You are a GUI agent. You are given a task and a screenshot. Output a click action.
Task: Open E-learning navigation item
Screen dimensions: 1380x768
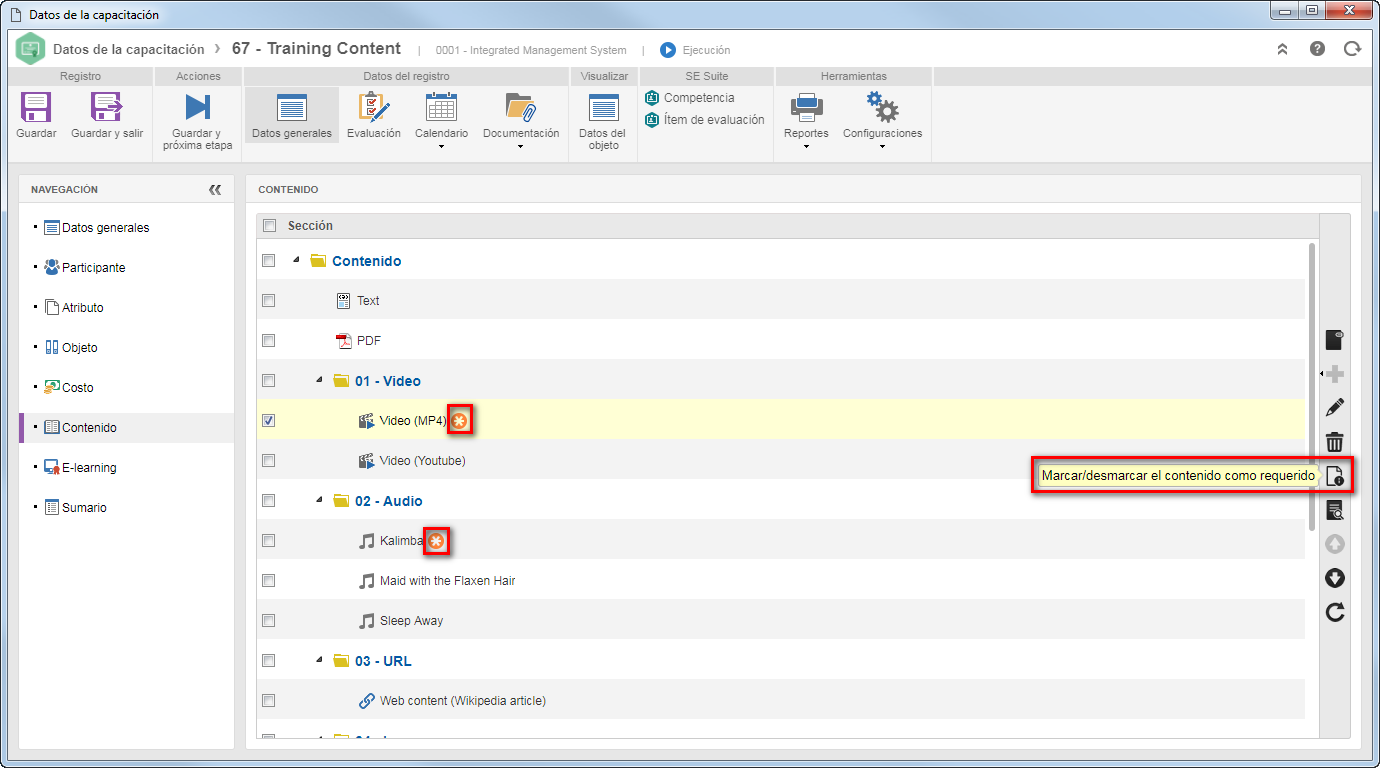pyautogui.click(x=89, y=468)
